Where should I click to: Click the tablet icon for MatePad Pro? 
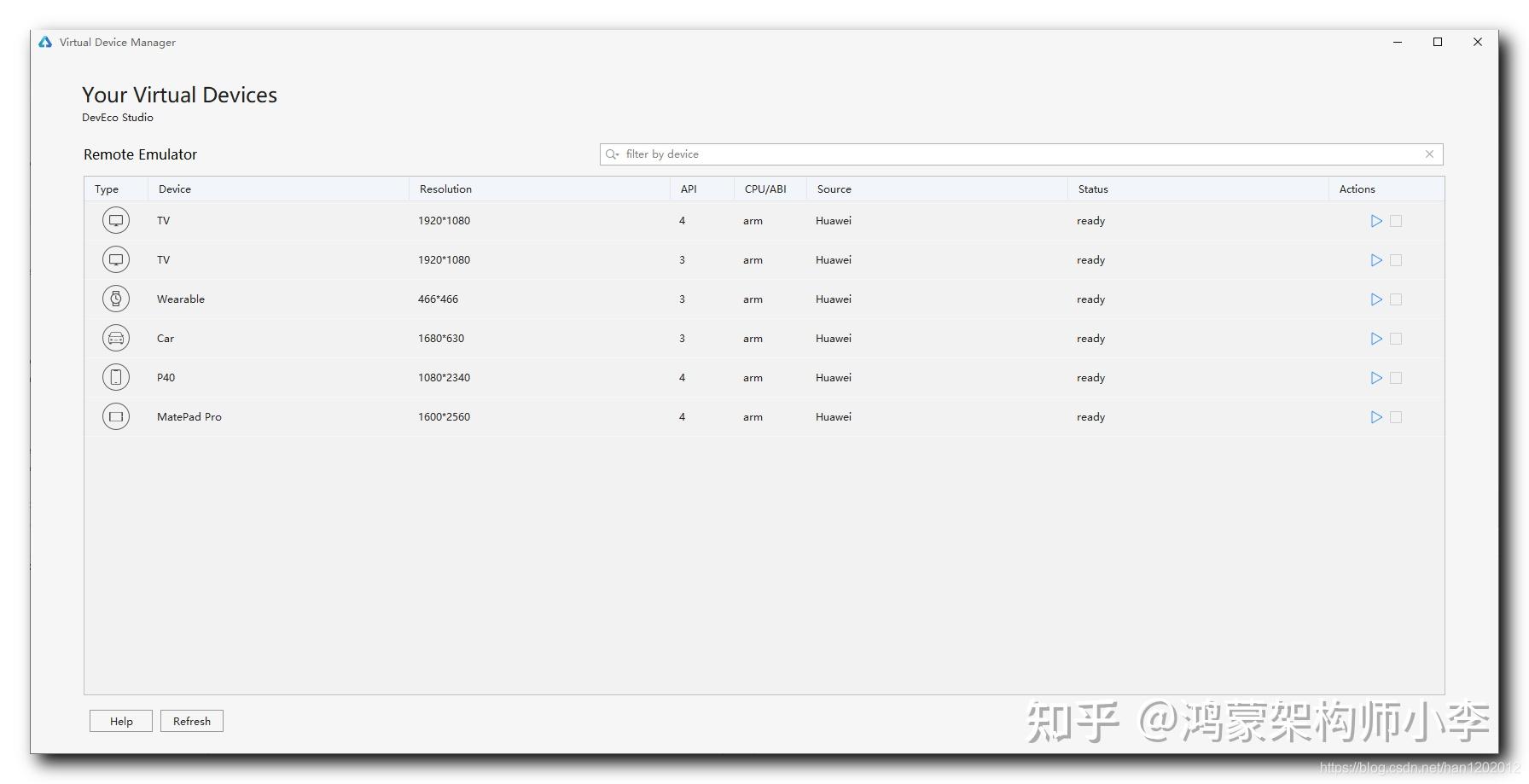click(116, 417)
